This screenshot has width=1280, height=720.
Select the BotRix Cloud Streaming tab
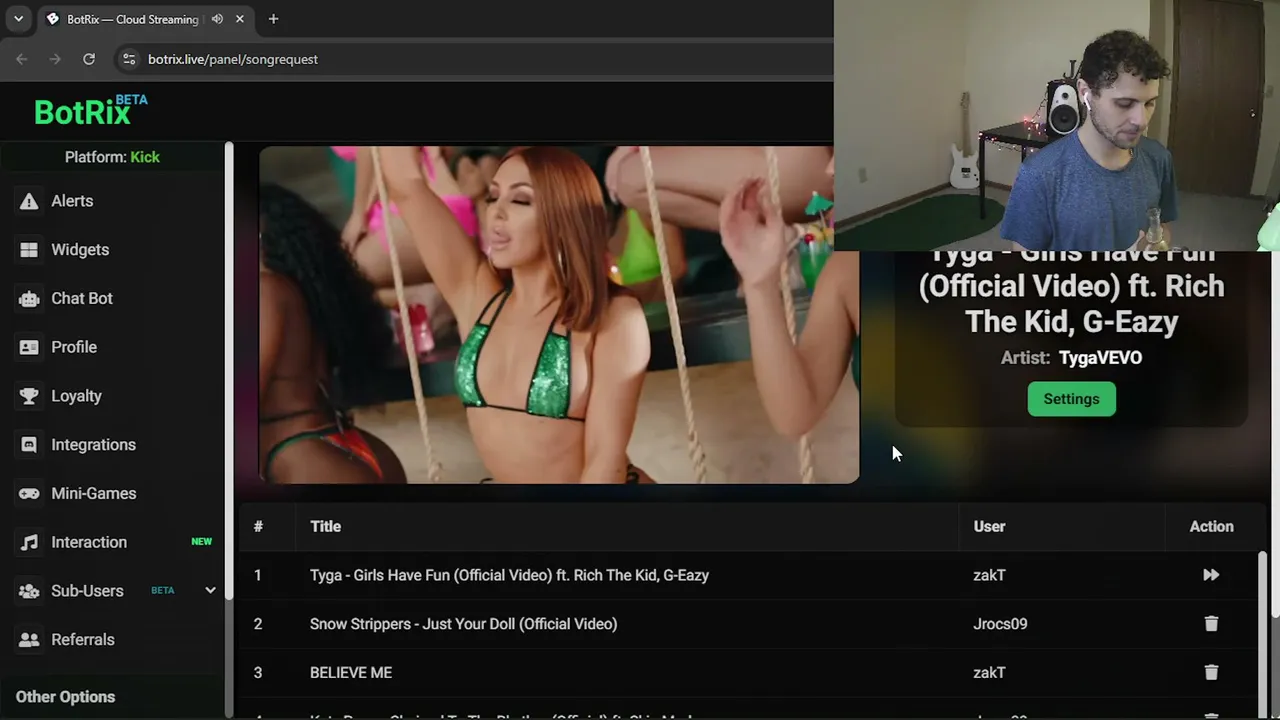pos(146,19)
